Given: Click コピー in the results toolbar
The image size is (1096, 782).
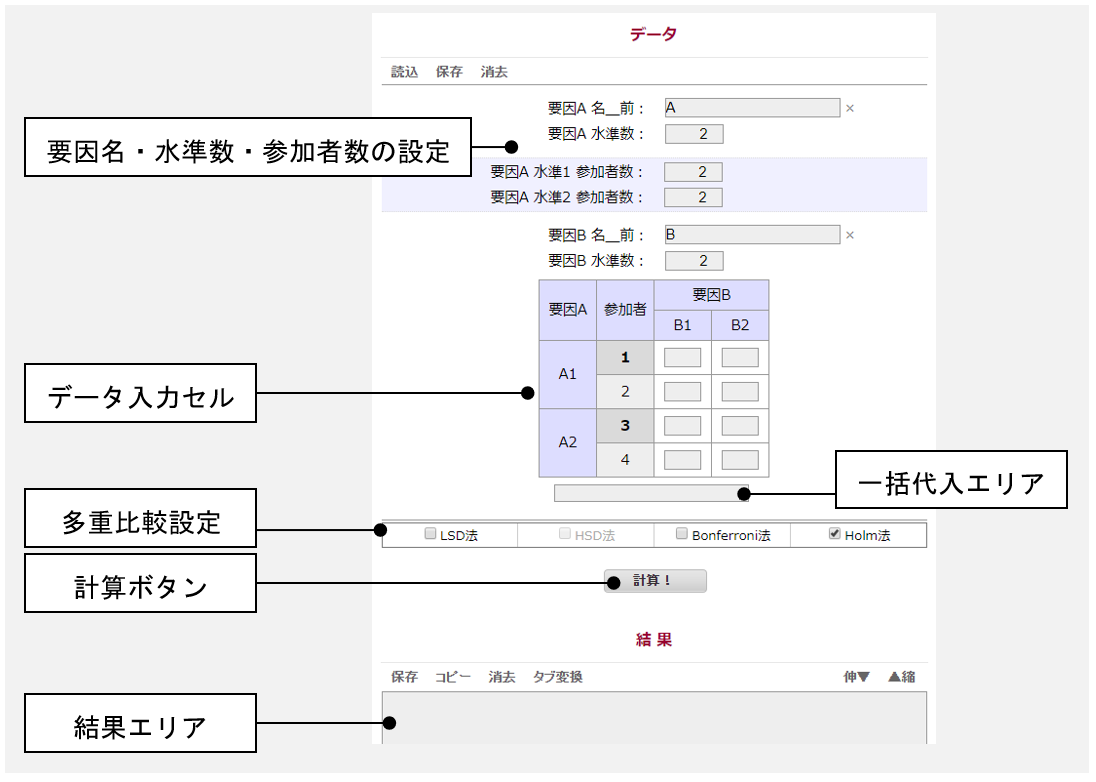Looking at the screenshot, I should [453, 677].
